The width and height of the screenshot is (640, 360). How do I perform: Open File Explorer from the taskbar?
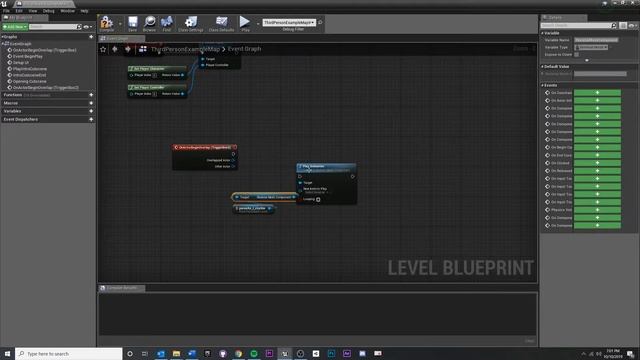pos(176,353)
